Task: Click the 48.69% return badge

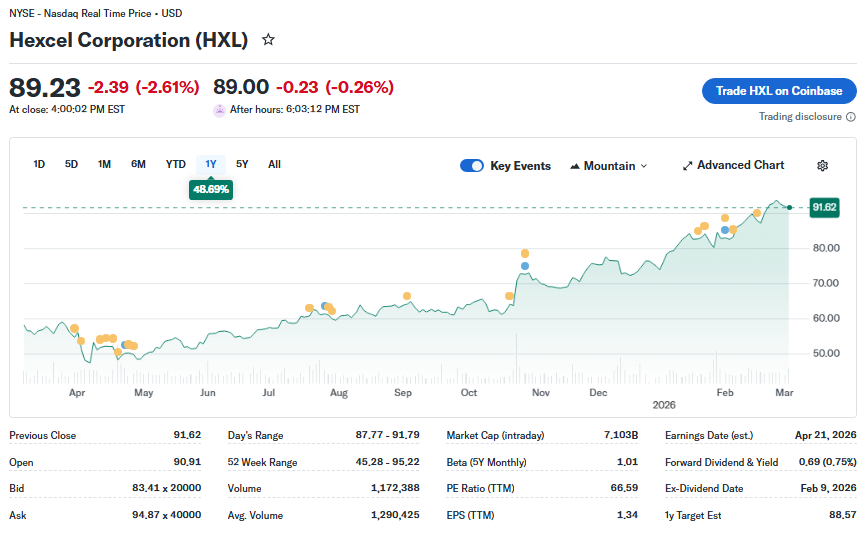Action: click(x=211, y=190)
